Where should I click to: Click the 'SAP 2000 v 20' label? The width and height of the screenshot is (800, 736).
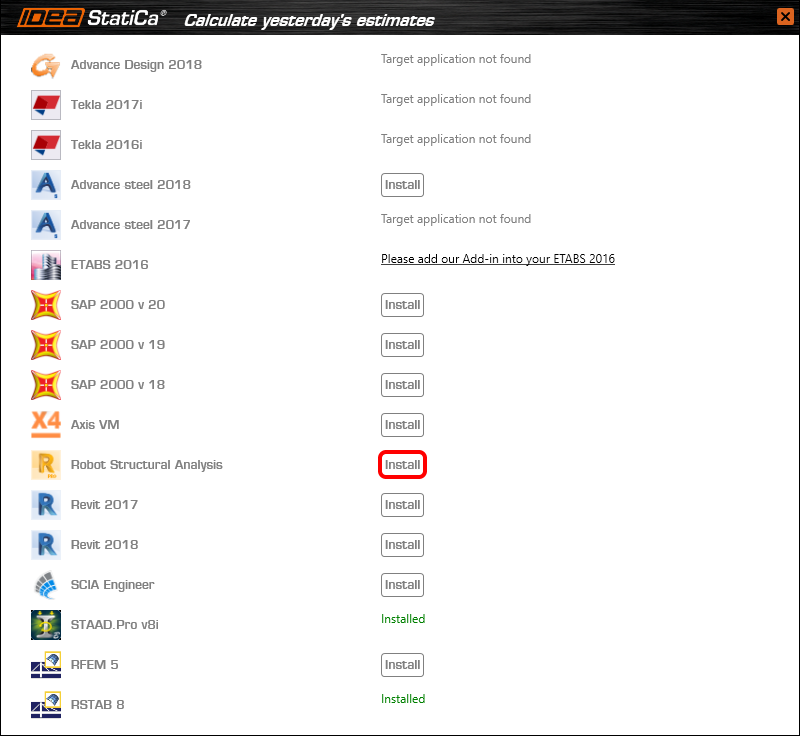(118, 304)
